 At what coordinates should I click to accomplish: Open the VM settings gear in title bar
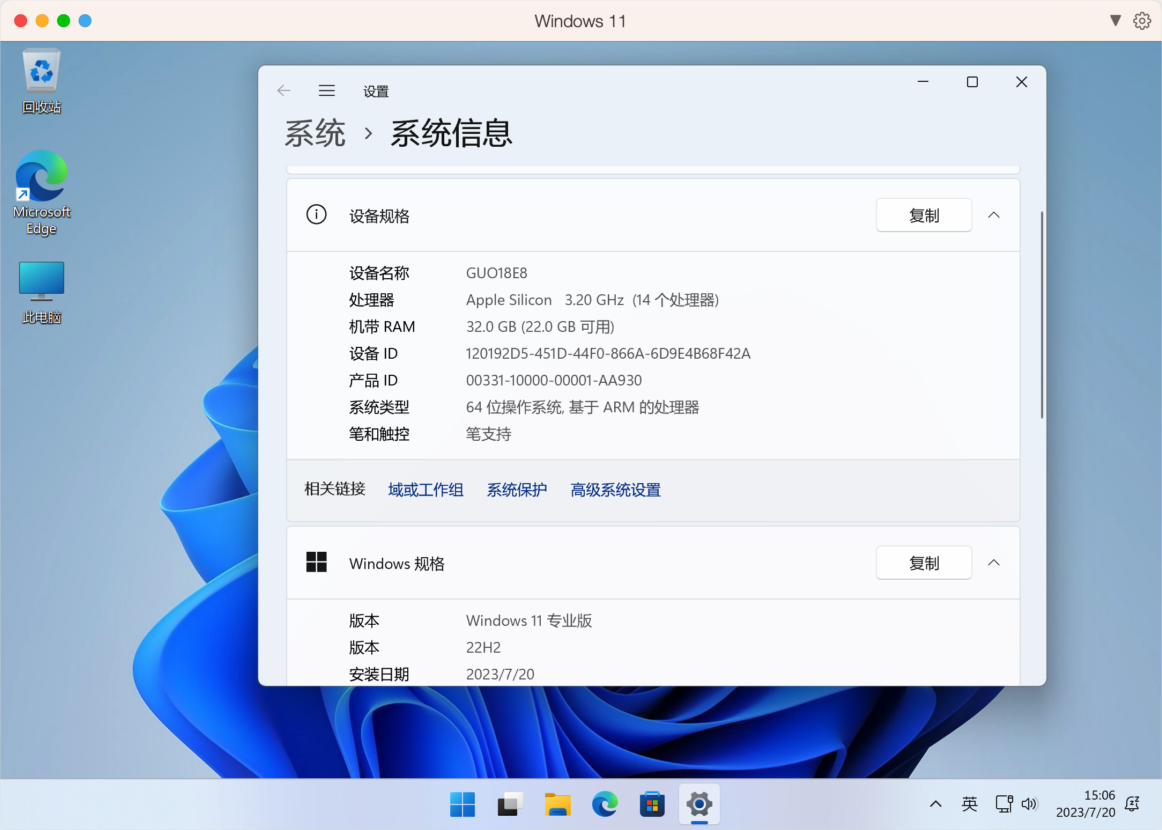[x=1142, y=21]
